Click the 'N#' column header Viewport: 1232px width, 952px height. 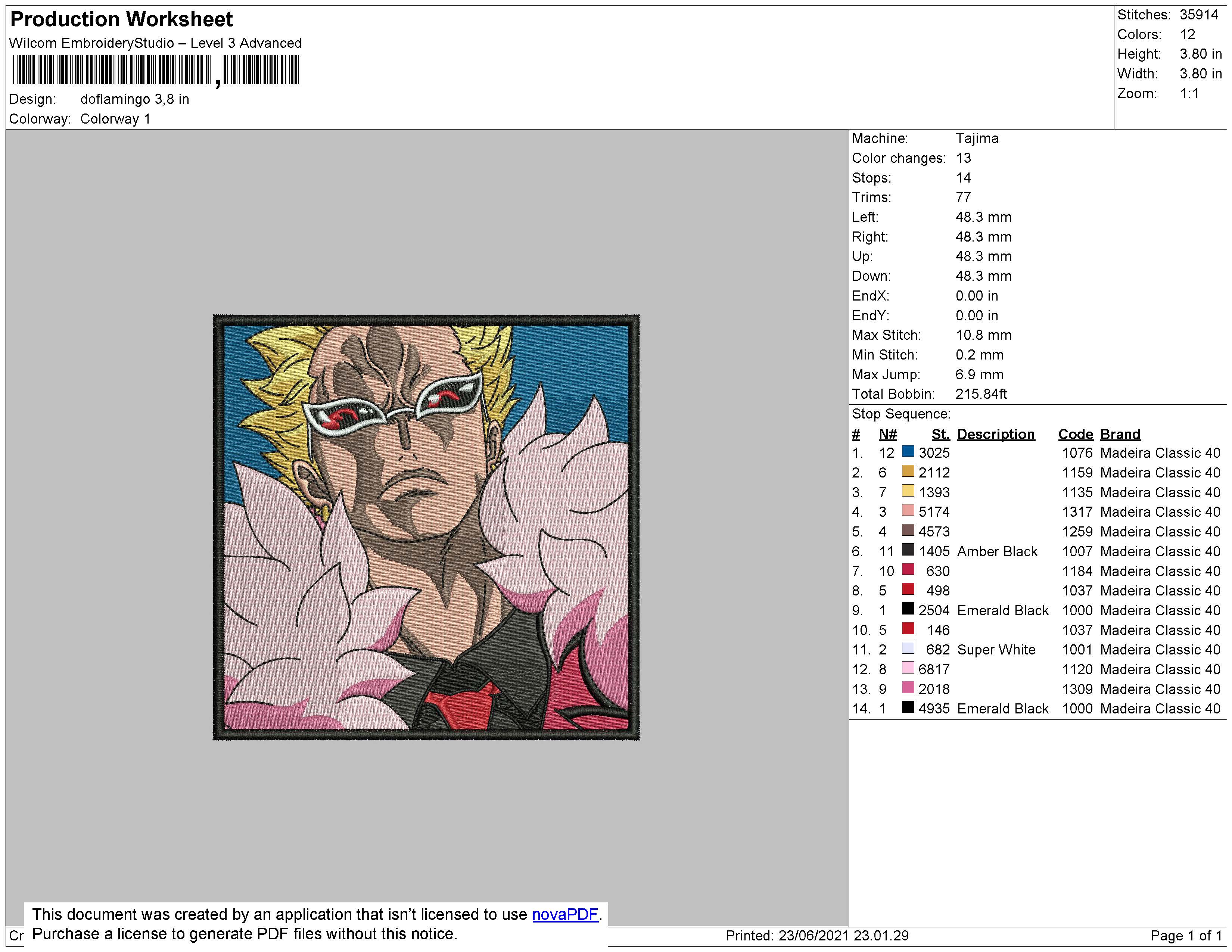tap(887, 434)
